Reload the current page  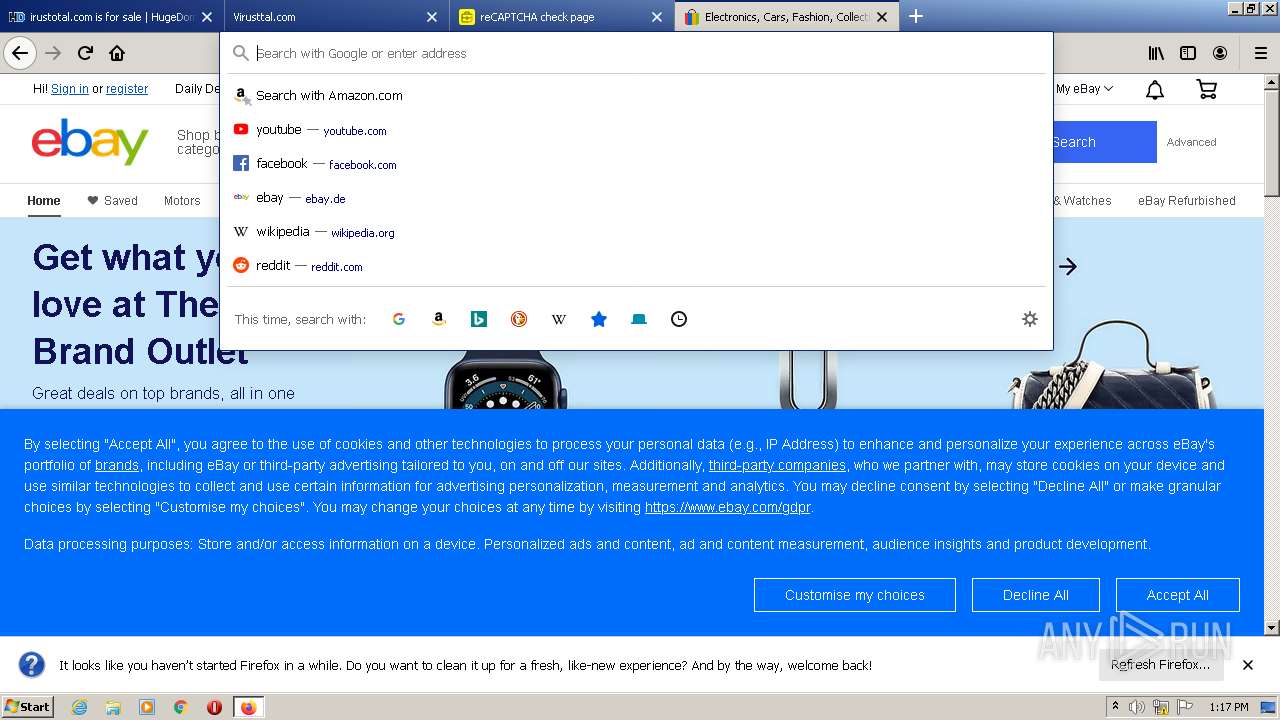coord(85,53)
